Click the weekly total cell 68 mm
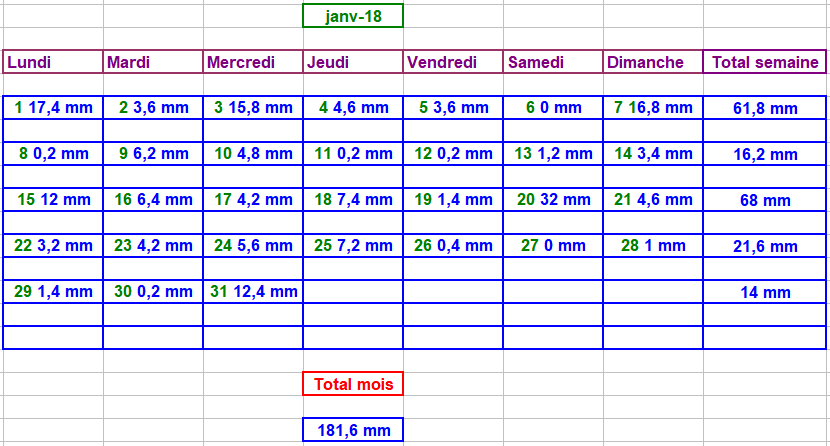The width and height of the screenshot is (830, 446). click(765, 201)
